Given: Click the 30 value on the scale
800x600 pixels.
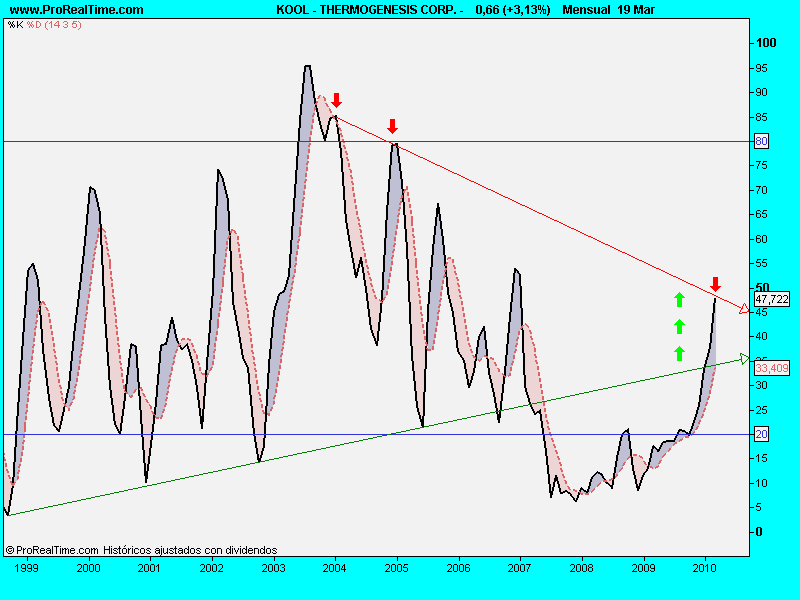Looking at the screenshot, I should coord(761,385).
